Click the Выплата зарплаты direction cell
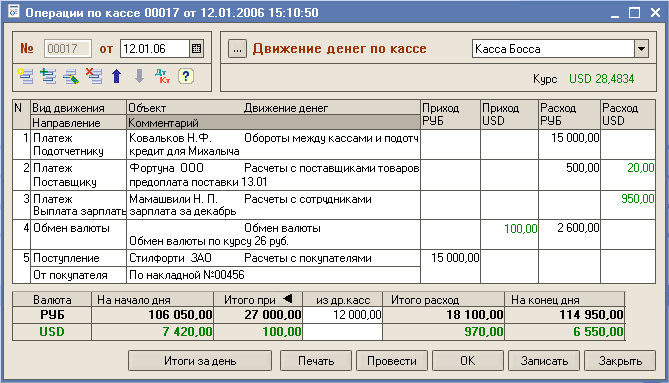Viewport: 669px width, 383px height. tap(79, 212)
